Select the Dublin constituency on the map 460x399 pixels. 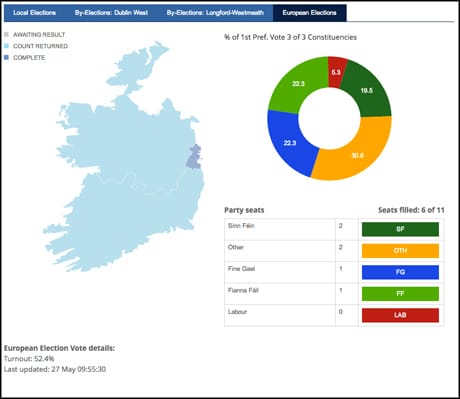[194, 157]
